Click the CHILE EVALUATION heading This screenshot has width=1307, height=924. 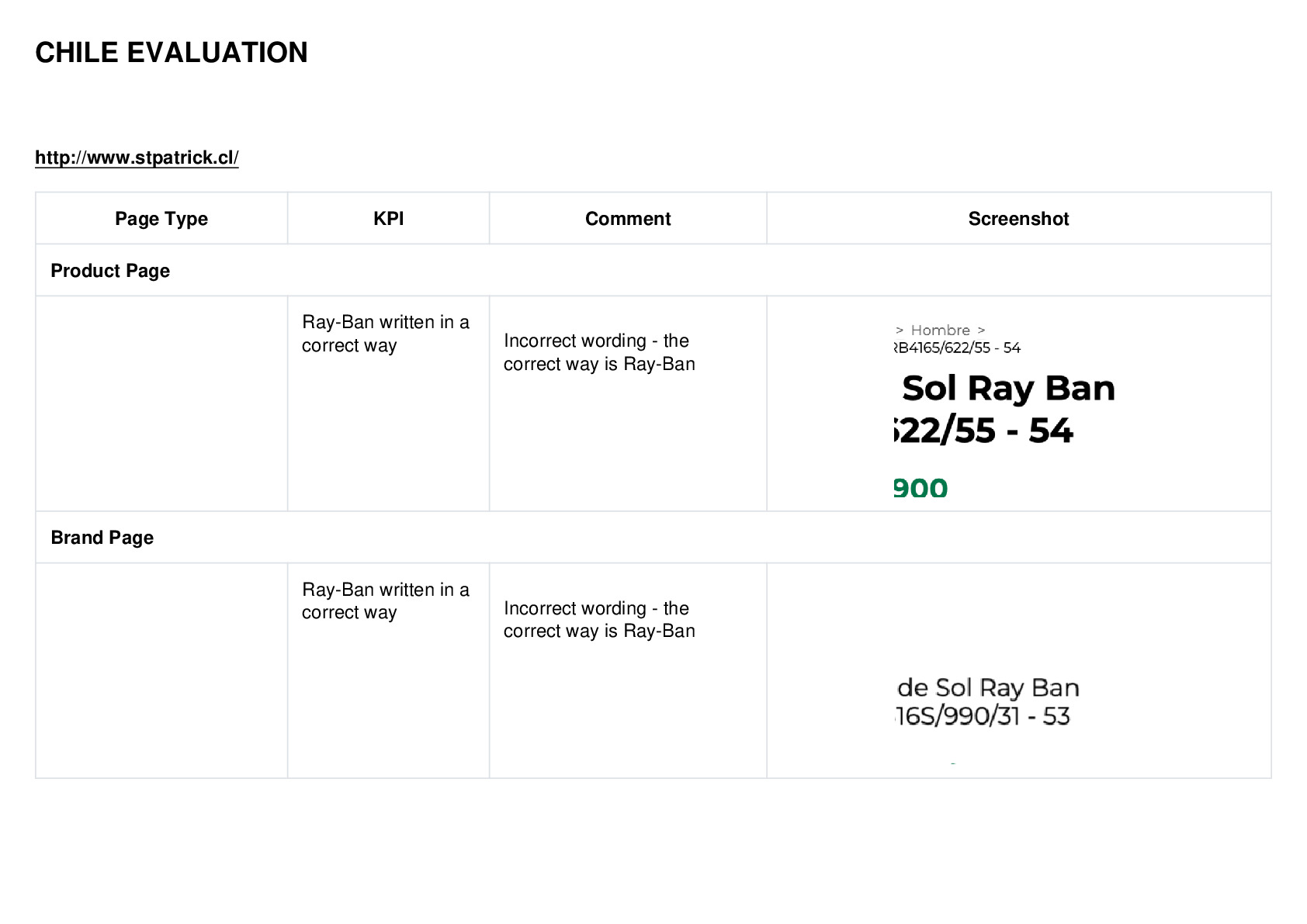click(172, 53)
